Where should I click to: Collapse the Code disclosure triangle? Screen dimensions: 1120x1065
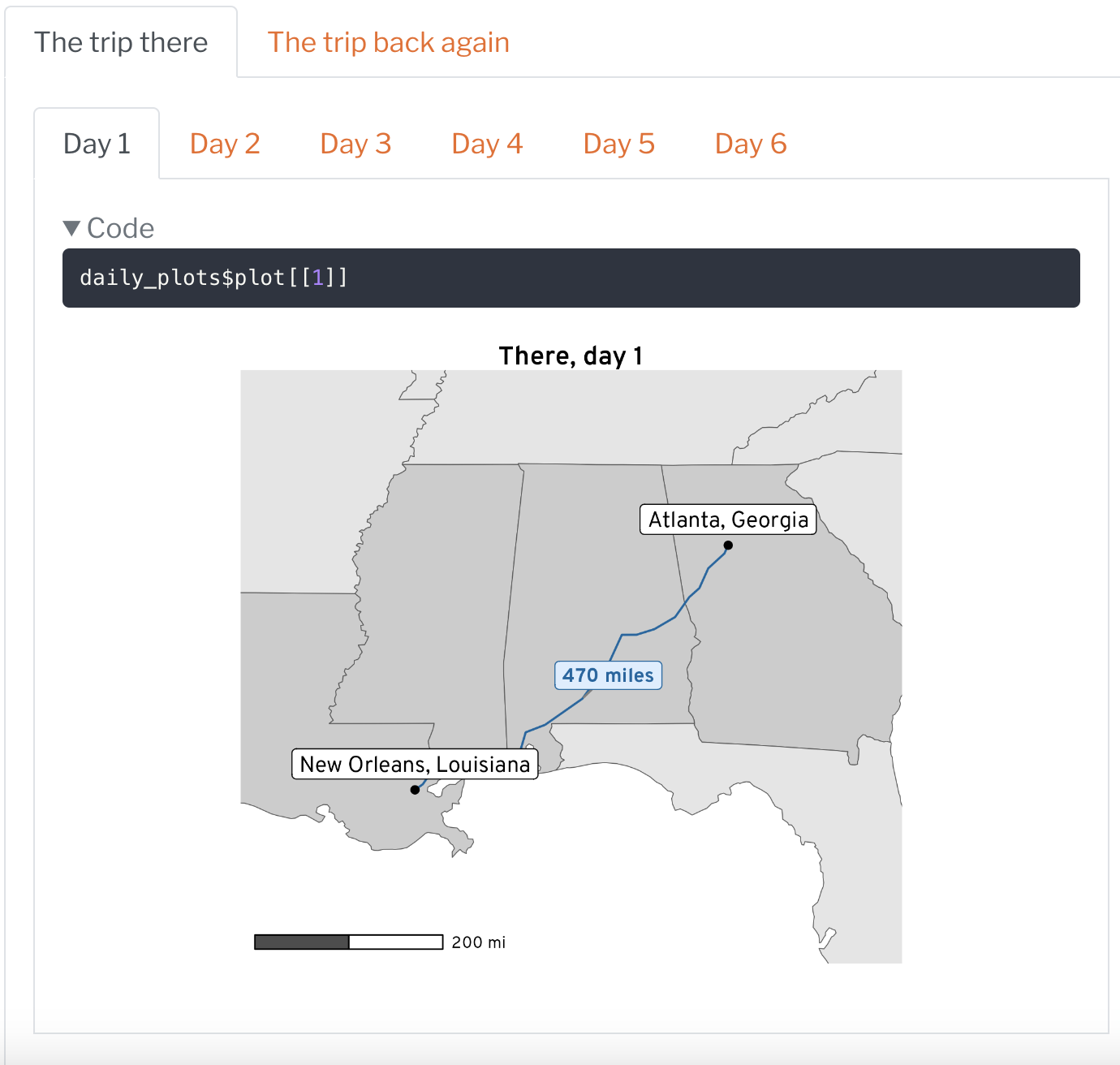tap(71, 229)
